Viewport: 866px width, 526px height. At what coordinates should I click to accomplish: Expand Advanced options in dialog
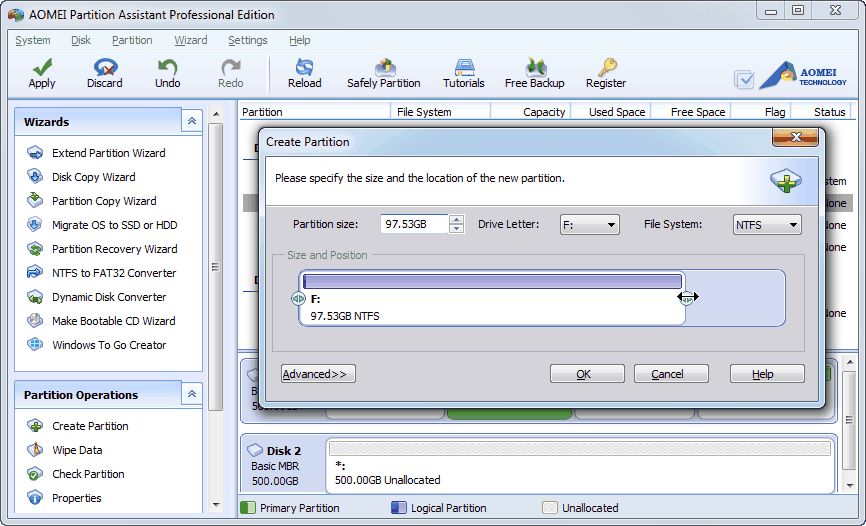(318, 374)
